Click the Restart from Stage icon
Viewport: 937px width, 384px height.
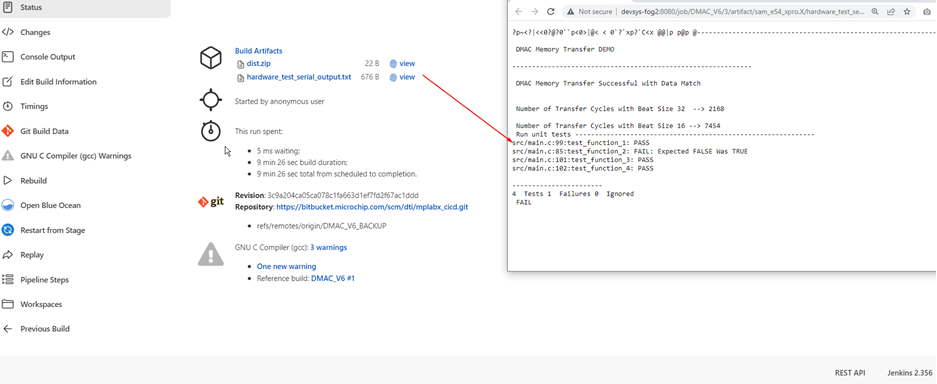8,230
